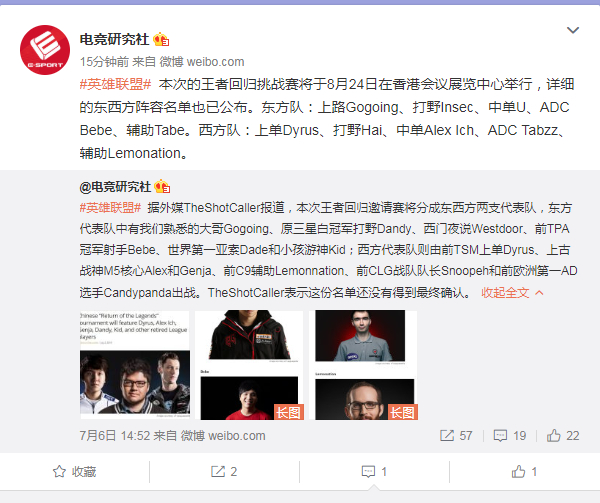Repost using the bottom share icon with 2
This screenshot has height=503, width=600.
tap(224, 472)
